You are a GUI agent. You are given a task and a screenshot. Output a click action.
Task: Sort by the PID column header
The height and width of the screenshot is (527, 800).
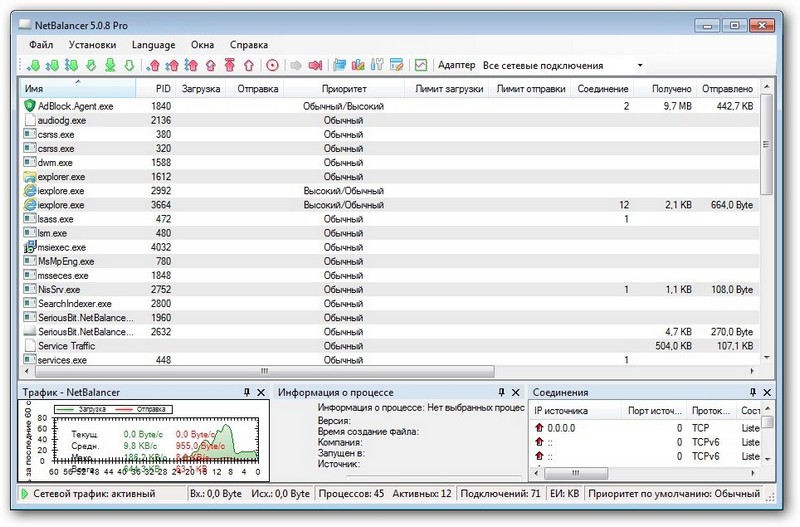(x=155, y=89)
